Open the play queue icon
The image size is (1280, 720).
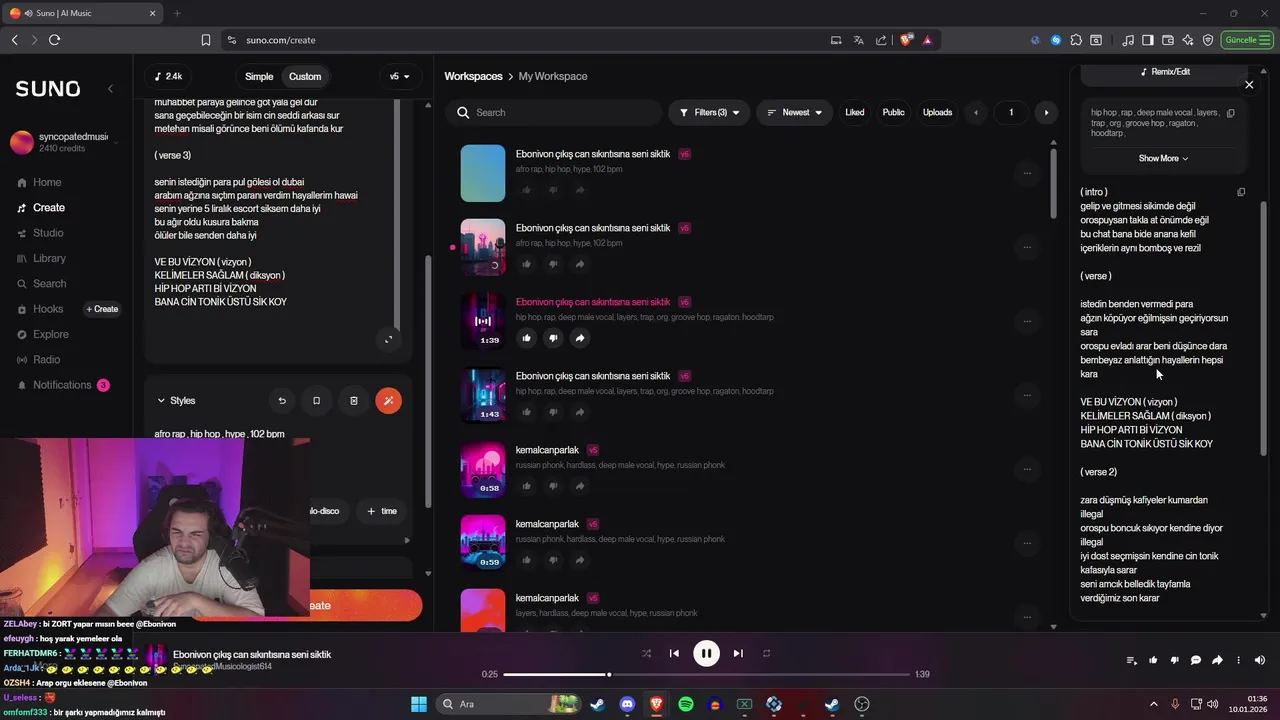click(x=1132, y=660)
